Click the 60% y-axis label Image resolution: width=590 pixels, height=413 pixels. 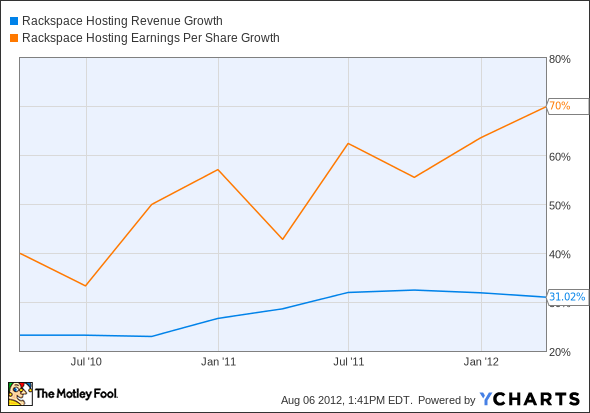tap(560, 157)
